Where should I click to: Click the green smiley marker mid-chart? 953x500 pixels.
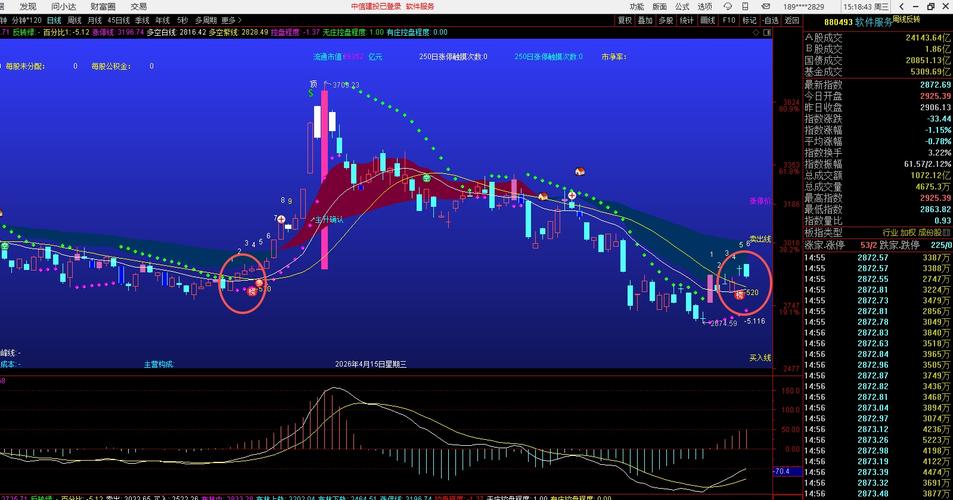pos(427,178)
